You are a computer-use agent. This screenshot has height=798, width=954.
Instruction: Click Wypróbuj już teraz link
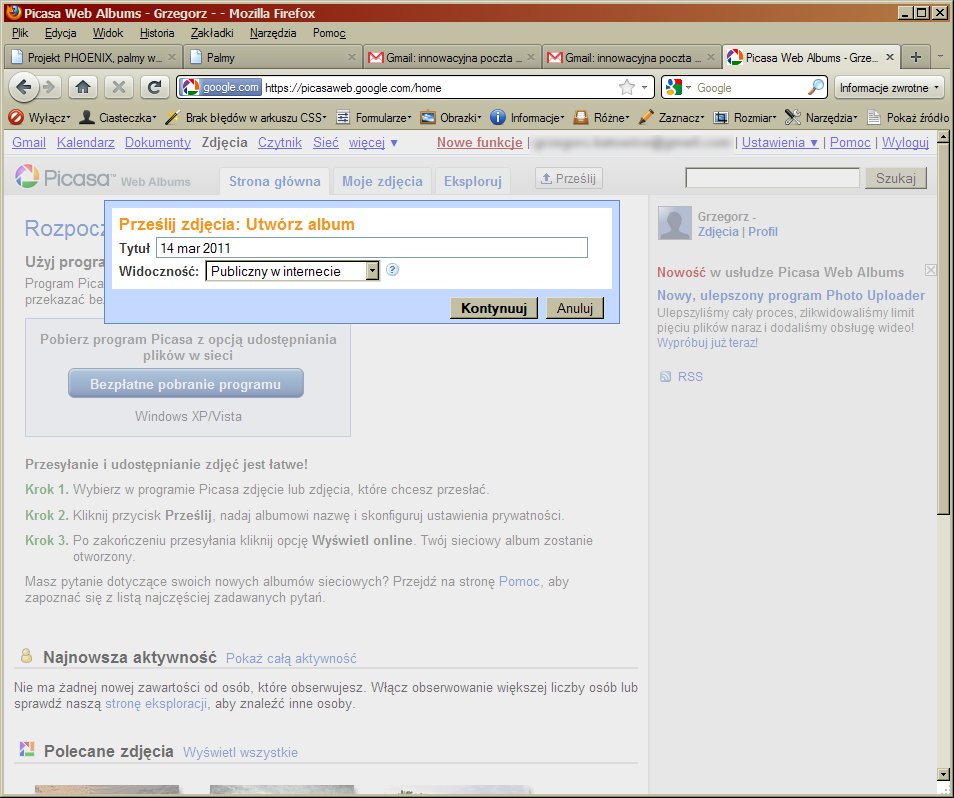[x=707, y=343]
